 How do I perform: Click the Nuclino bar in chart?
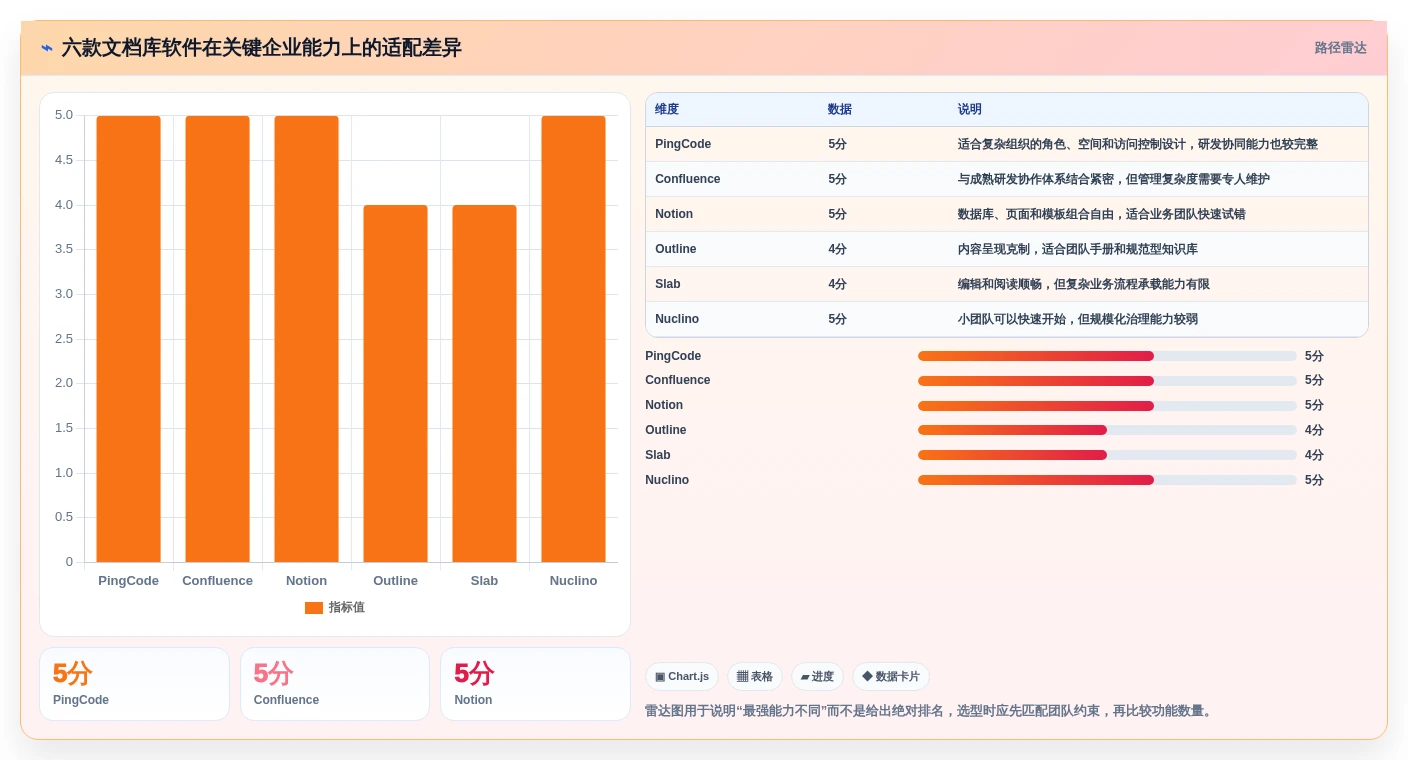pos(573,339)
